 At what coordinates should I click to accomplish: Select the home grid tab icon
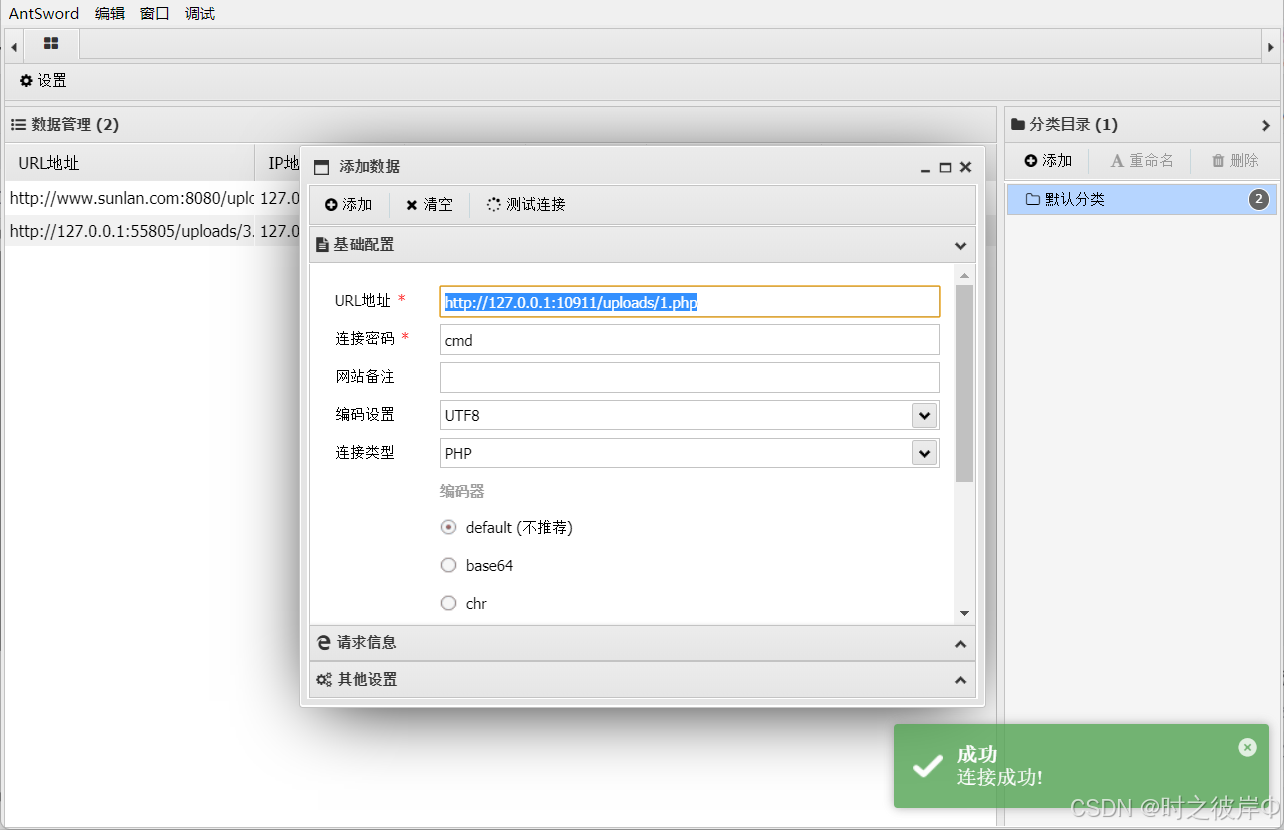[51, 44]
